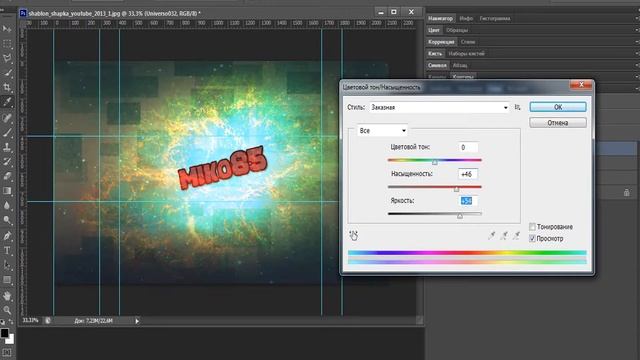Screen dimensions: 640x360
Task: Select the Brush tool
Action: 7,133
